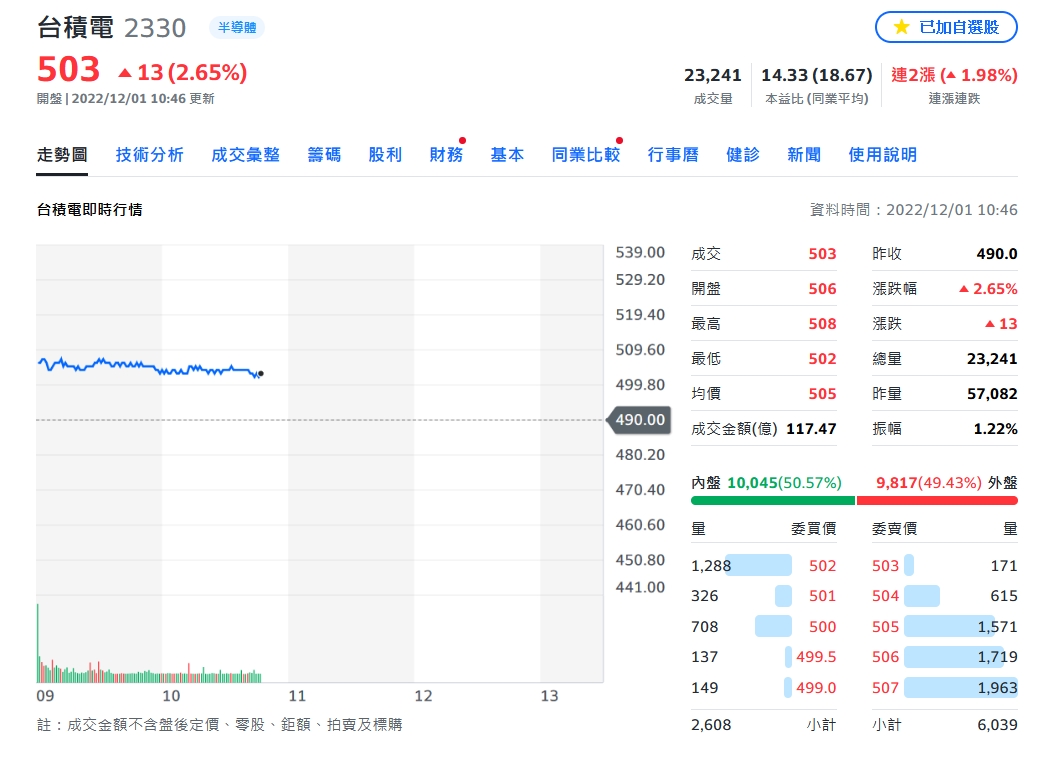Click the bid price 502

tap(822, 566)
